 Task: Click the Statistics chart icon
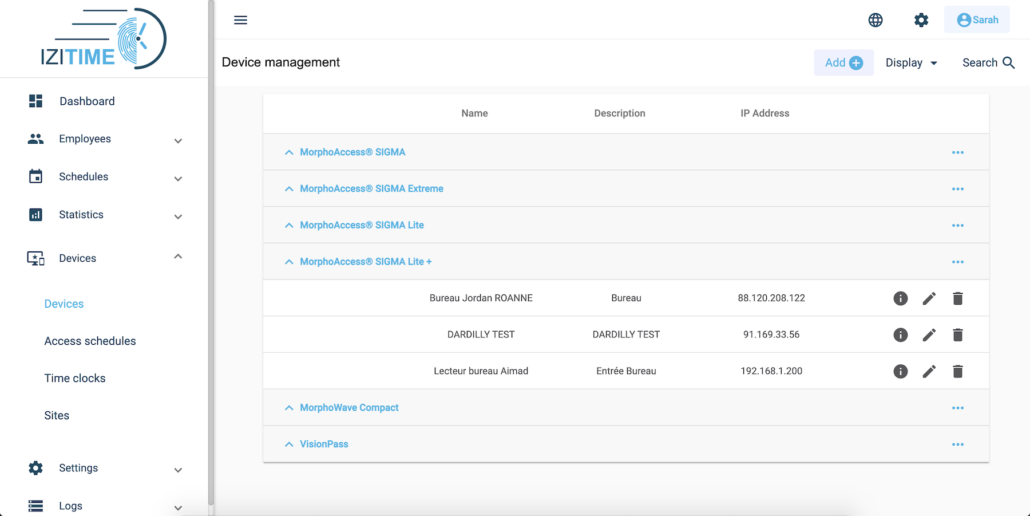coord(35,214)
